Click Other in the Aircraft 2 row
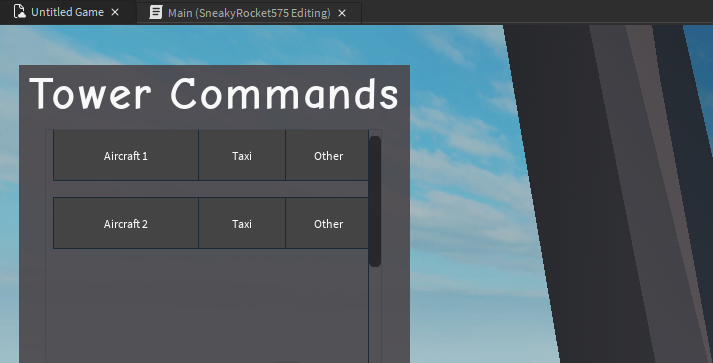Screen dimensions: 713x363 [x=327, y=223]
